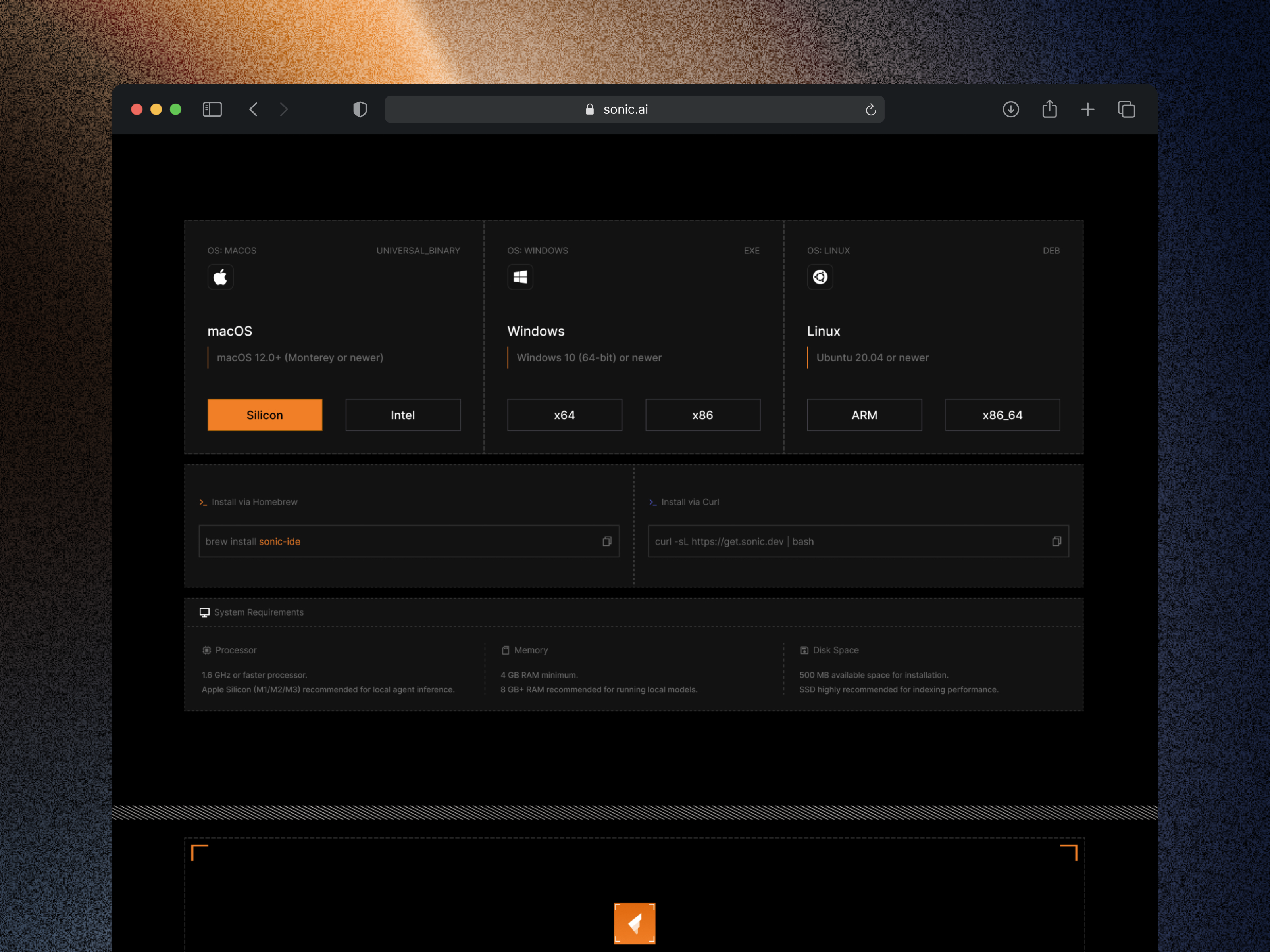Select the brew install sonic-ide command
Screen dimensions: 1270x952
(253, 542)
